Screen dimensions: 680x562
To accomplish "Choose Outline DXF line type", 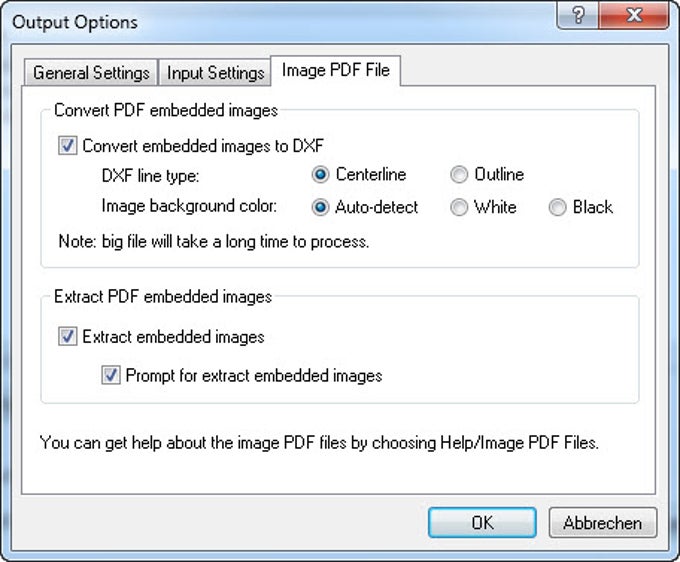I will pos(459,175).
